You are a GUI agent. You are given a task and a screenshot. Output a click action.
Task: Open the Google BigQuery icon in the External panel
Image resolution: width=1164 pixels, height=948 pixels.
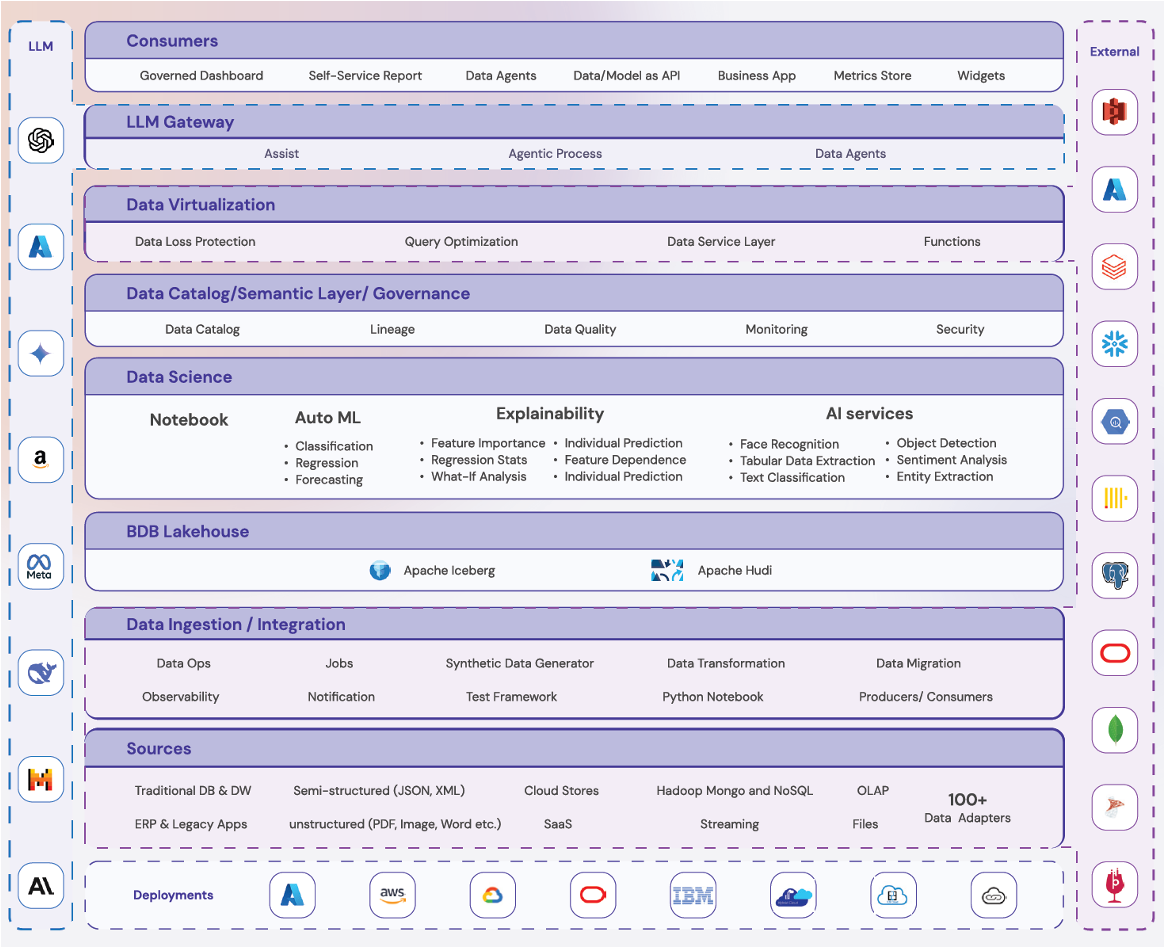coord(1114,421)
